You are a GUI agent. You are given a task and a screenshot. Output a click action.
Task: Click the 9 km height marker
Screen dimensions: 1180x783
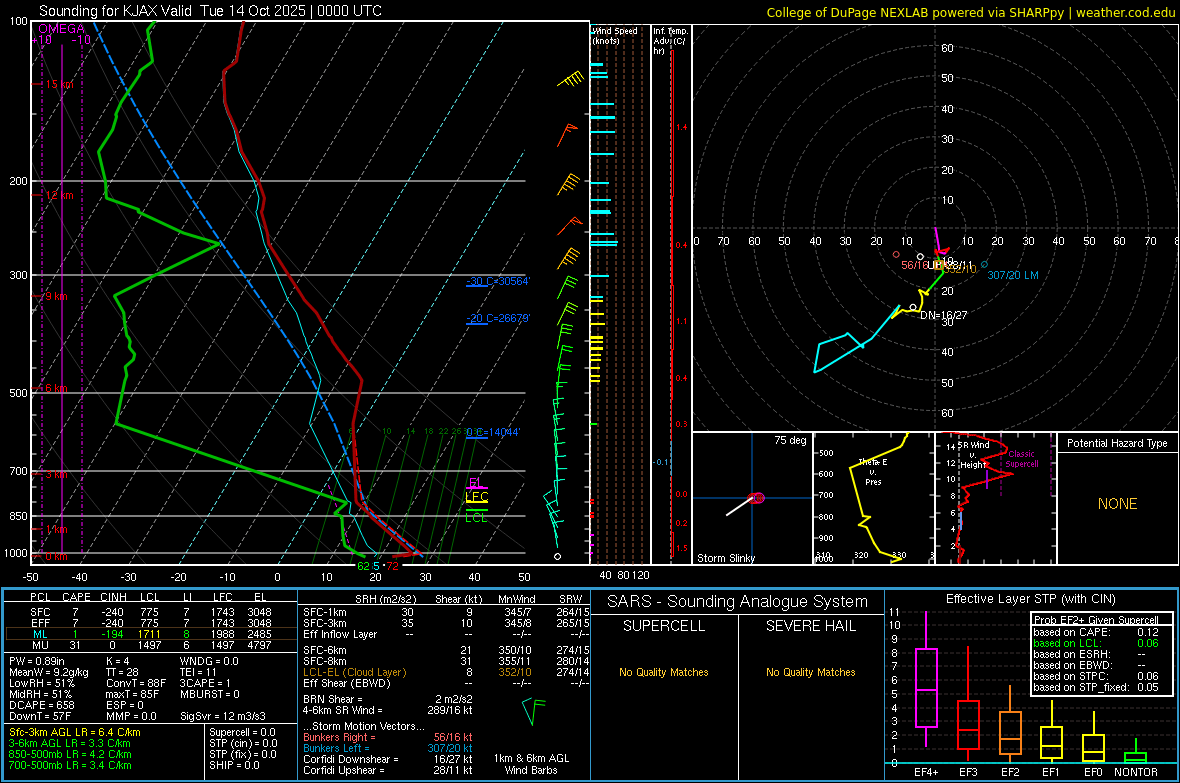pyautogui.click(x=56, y=297)
